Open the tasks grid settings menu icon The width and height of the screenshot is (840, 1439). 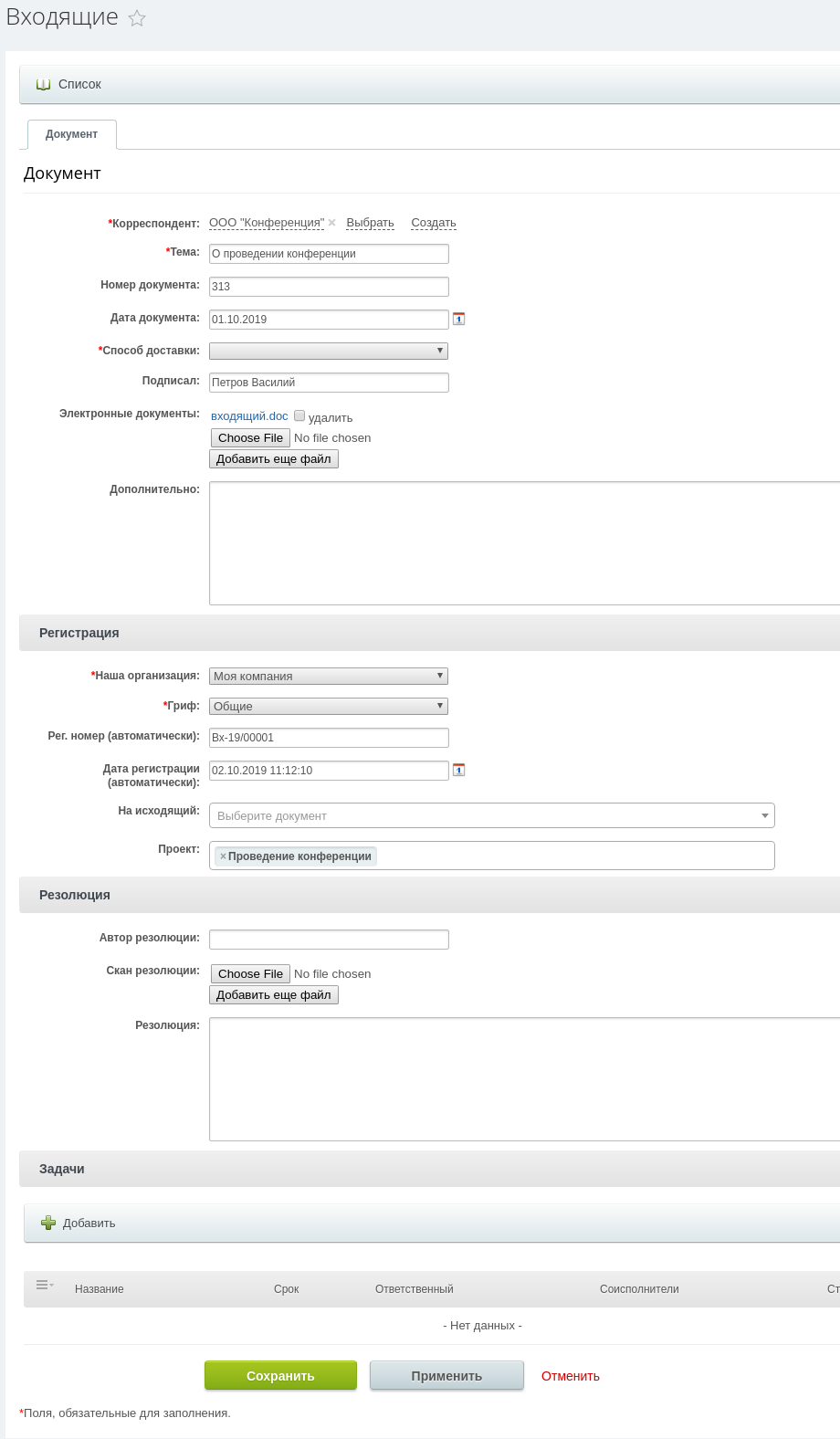click(44, 1286)
